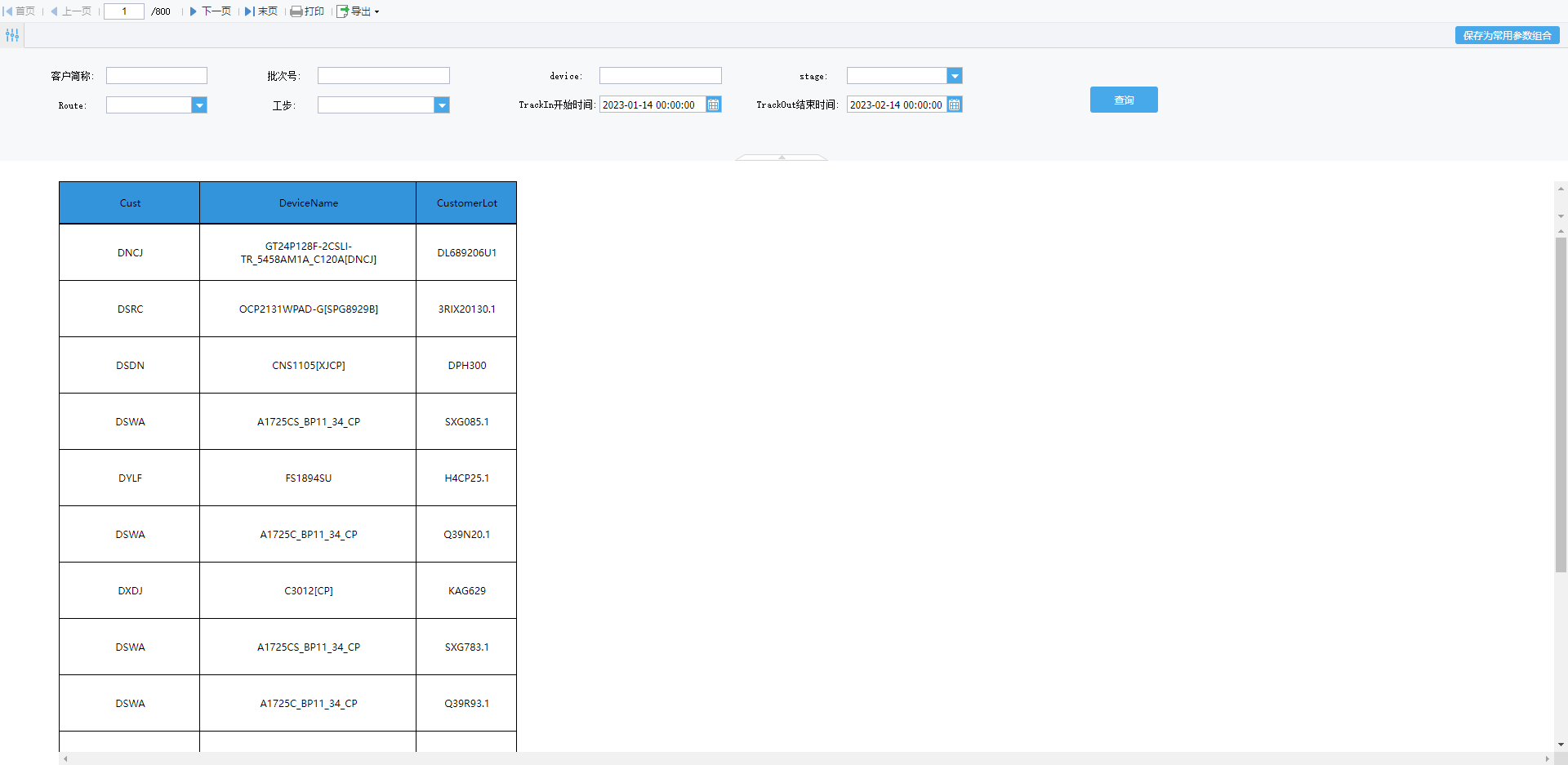Click the horizontal scroll left arrow
Image resolution: width=1568 pixels, height=765 pixels.
(65, 758)
